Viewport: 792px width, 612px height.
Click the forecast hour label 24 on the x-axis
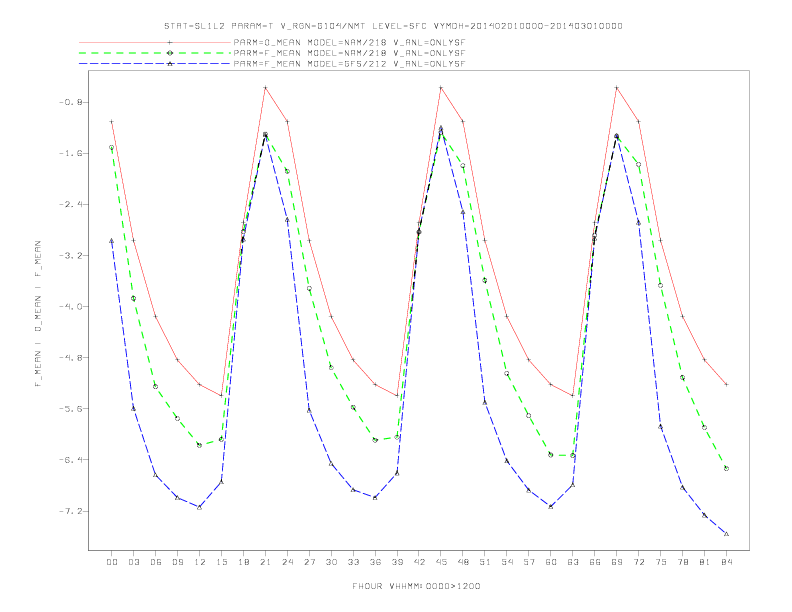(x=287, y=562)
